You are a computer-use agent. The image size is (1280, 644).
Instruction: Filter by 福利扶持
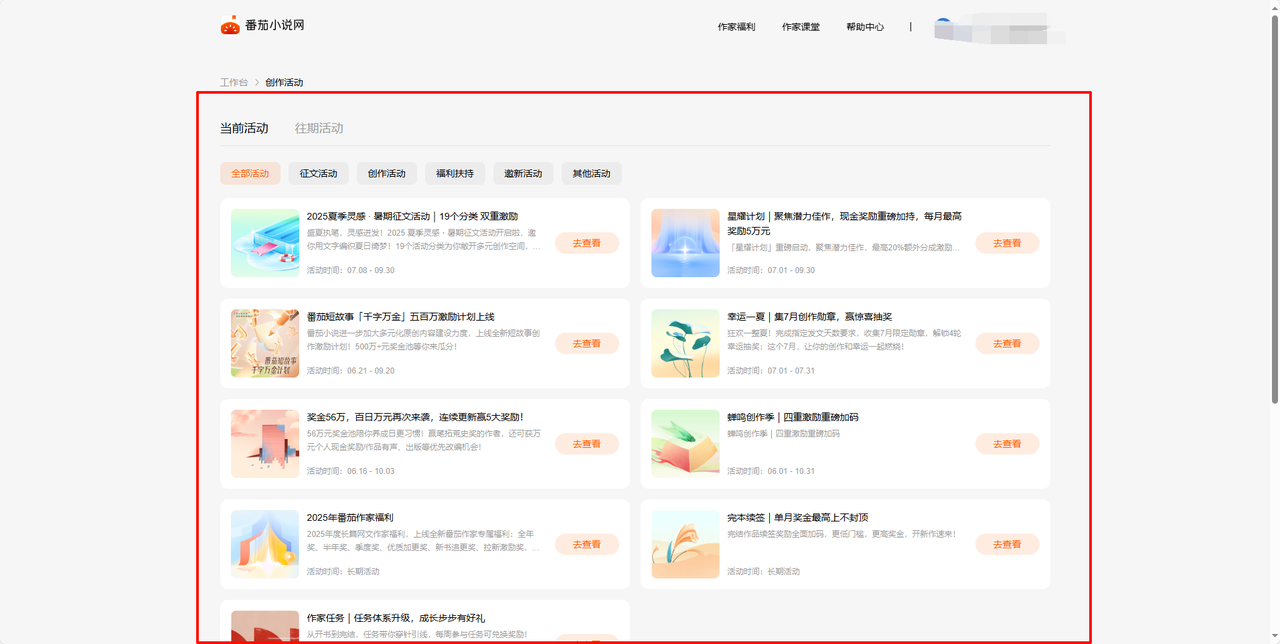tap(455, 173)
